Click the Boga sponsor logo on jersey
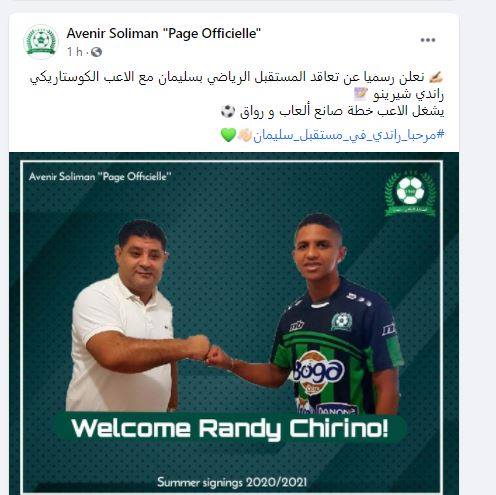 [317, 372]
